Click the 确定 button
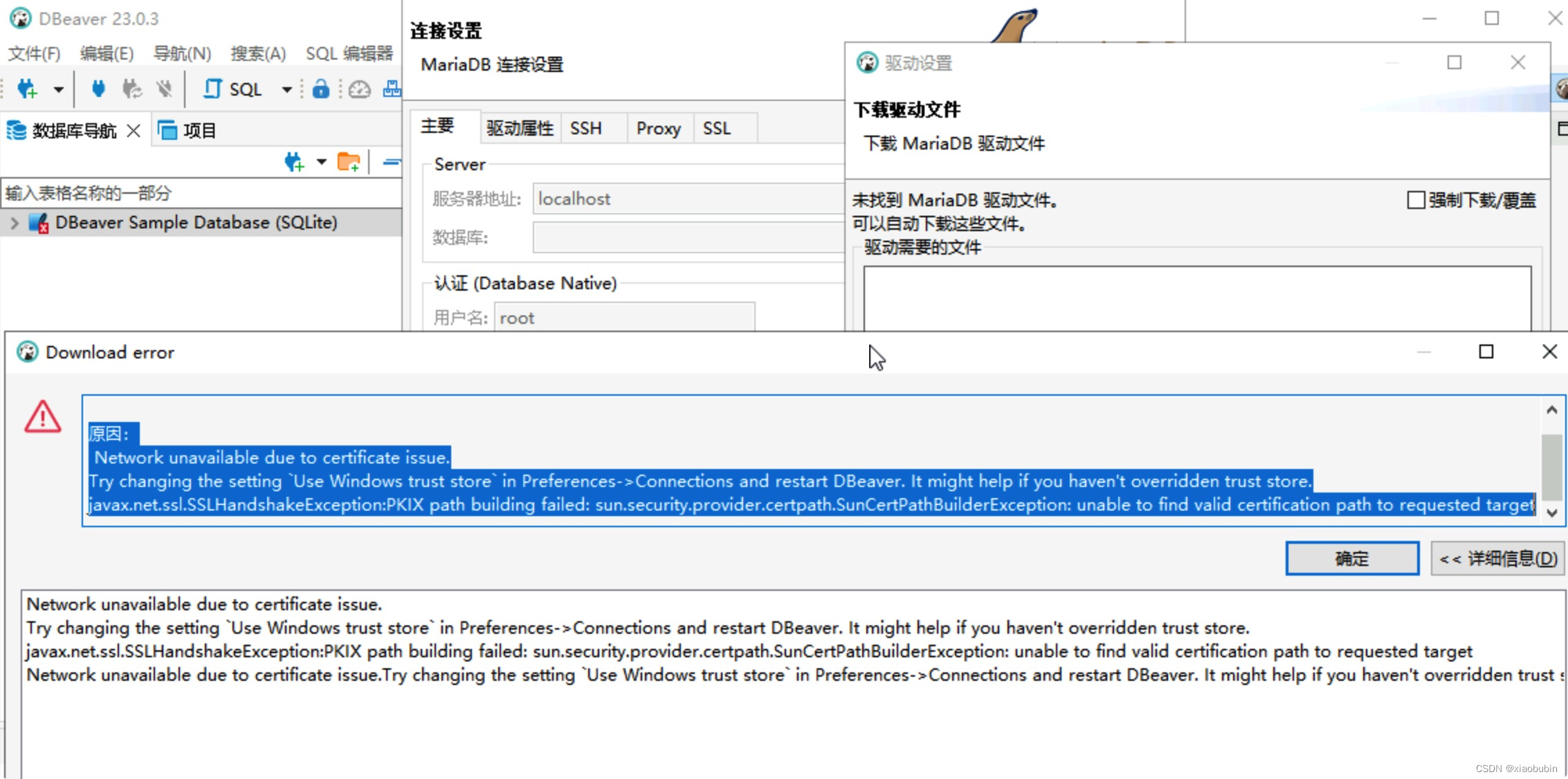The width and height of the screenshot is (1568, 779). (x=1351, y=558)
